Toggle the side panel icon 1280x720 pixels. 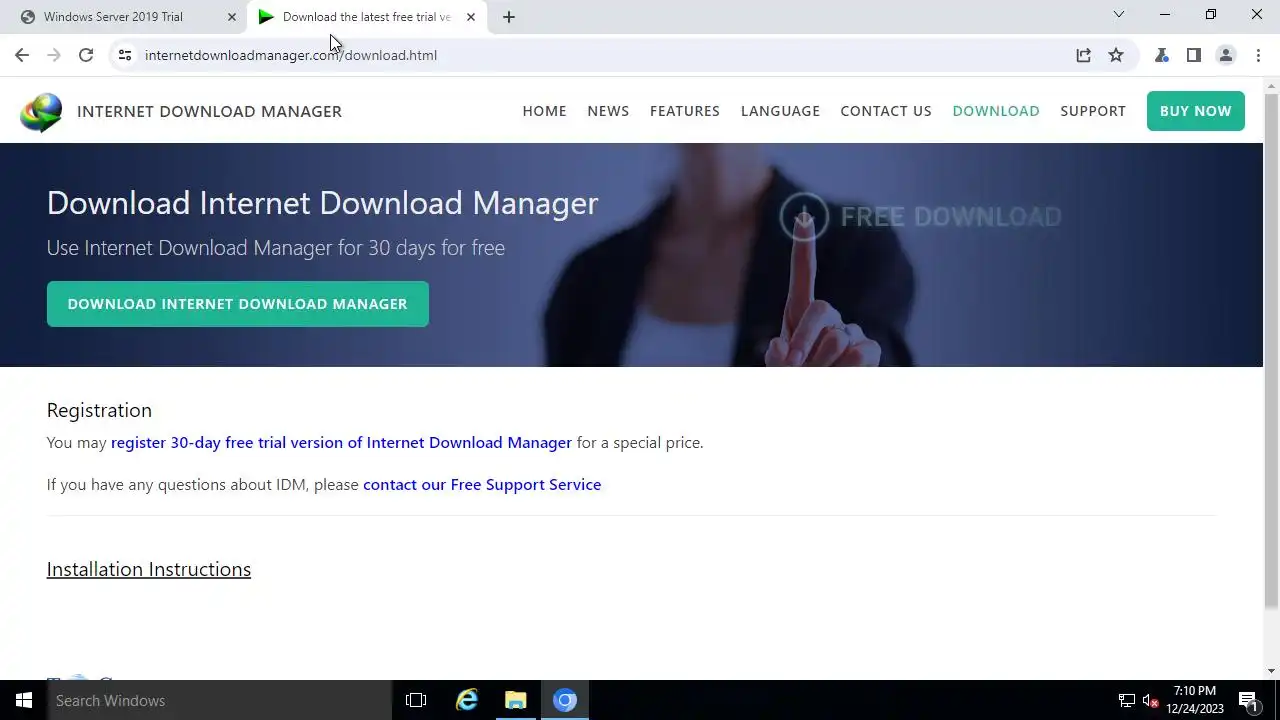pos(1194,55)
